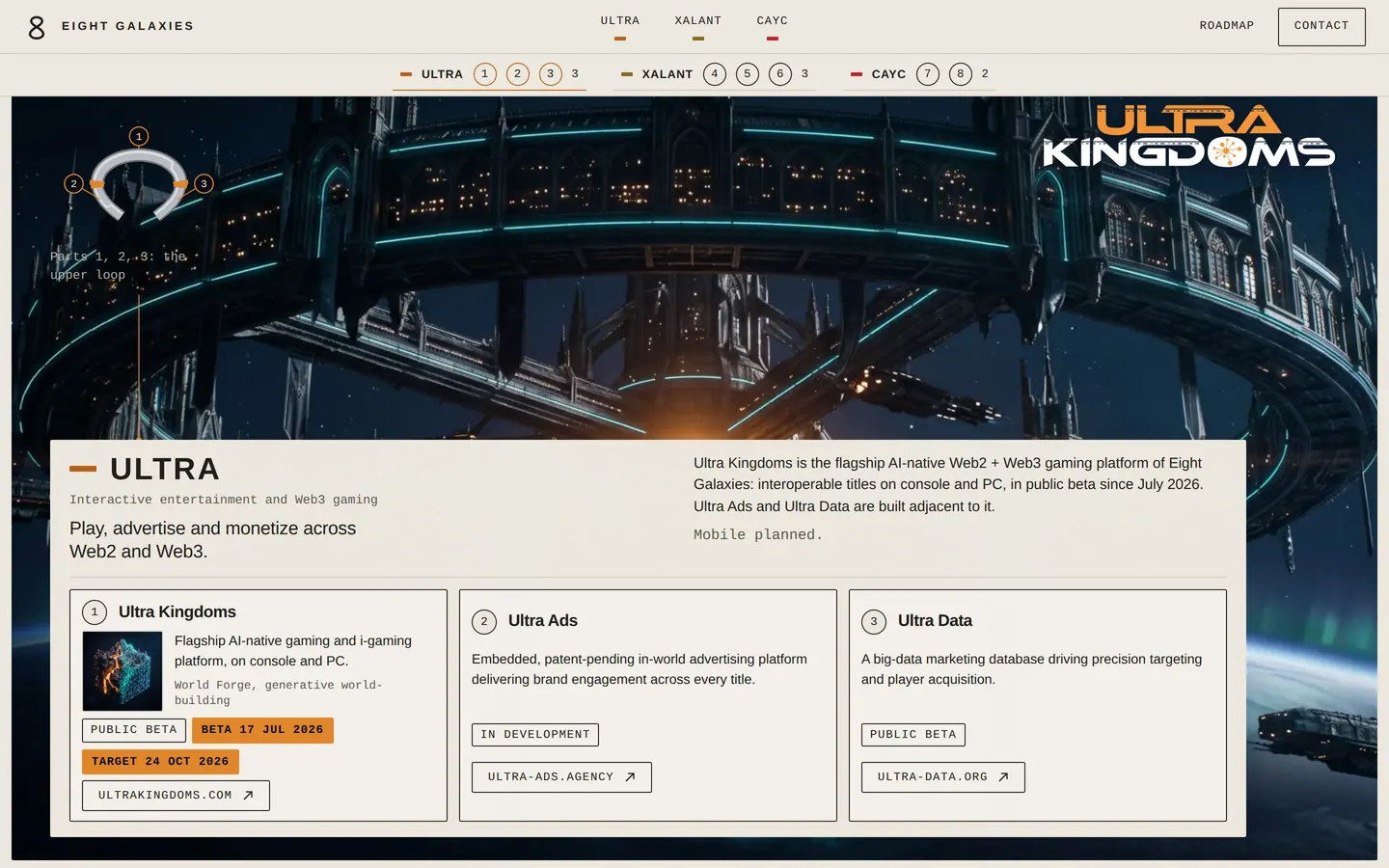Select circled number 6 in XALANT group
1389x868 pixels.
(780, 74)
